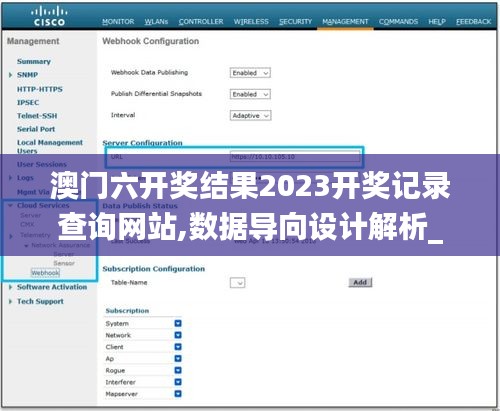Expand the SNMP tree arrow
500x411 pixels.
[10, 75]
